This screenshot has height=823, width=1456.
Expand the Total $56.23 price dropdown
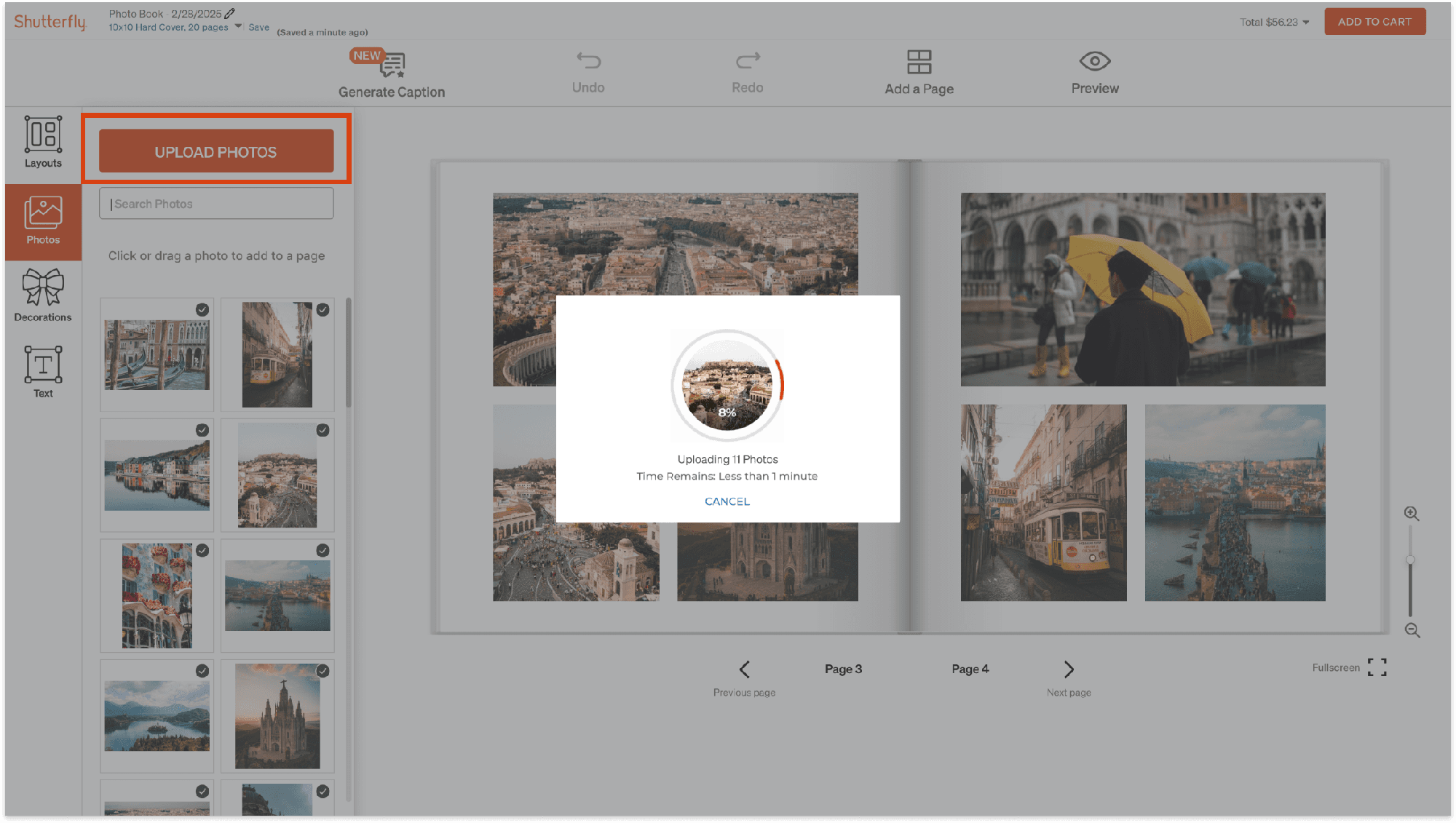click(1306, 23)
